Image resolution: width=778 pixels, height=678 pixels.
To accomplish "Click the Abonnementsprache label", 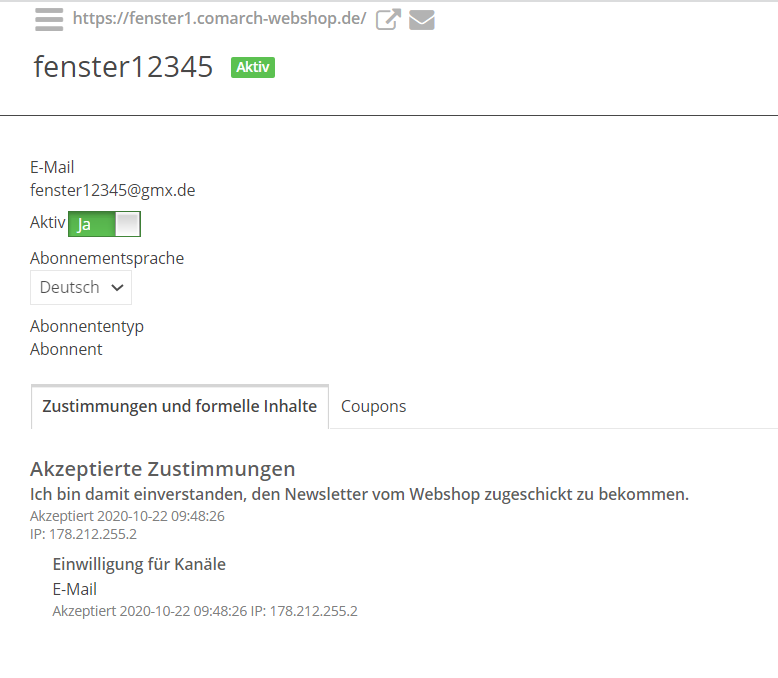I will 107,258.
